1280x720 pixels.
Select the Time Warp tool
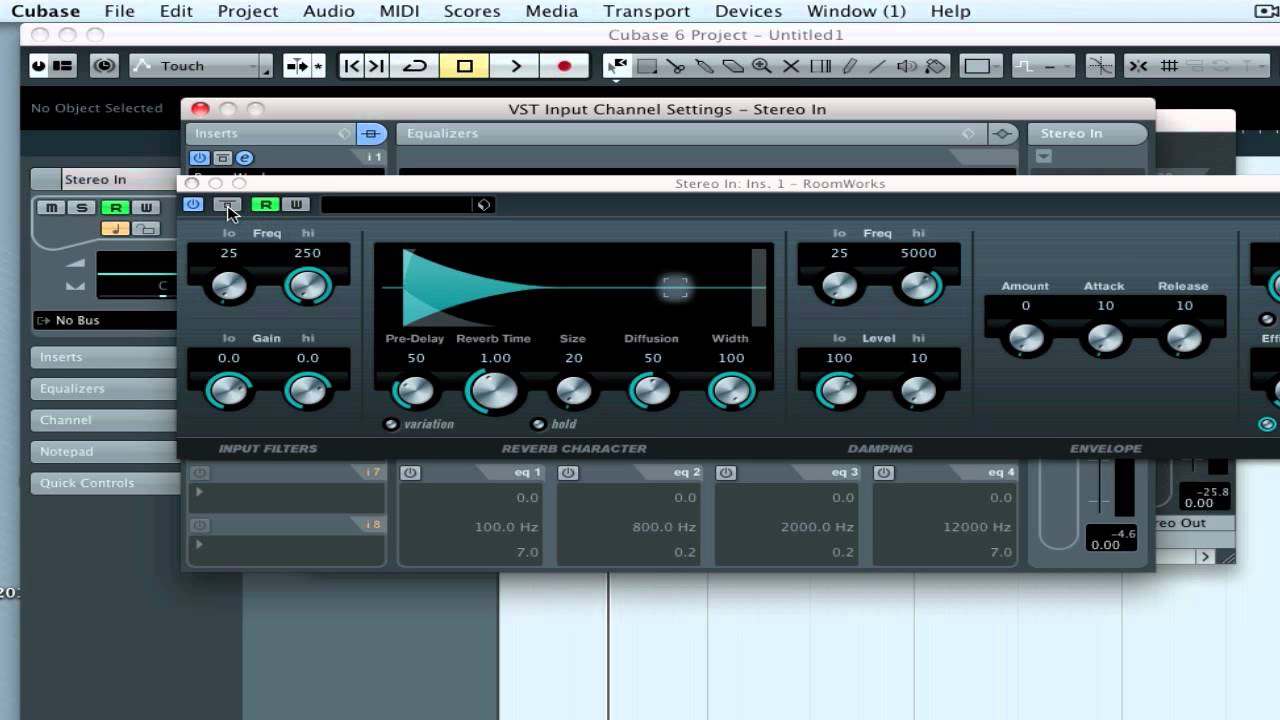pos(820,66)
